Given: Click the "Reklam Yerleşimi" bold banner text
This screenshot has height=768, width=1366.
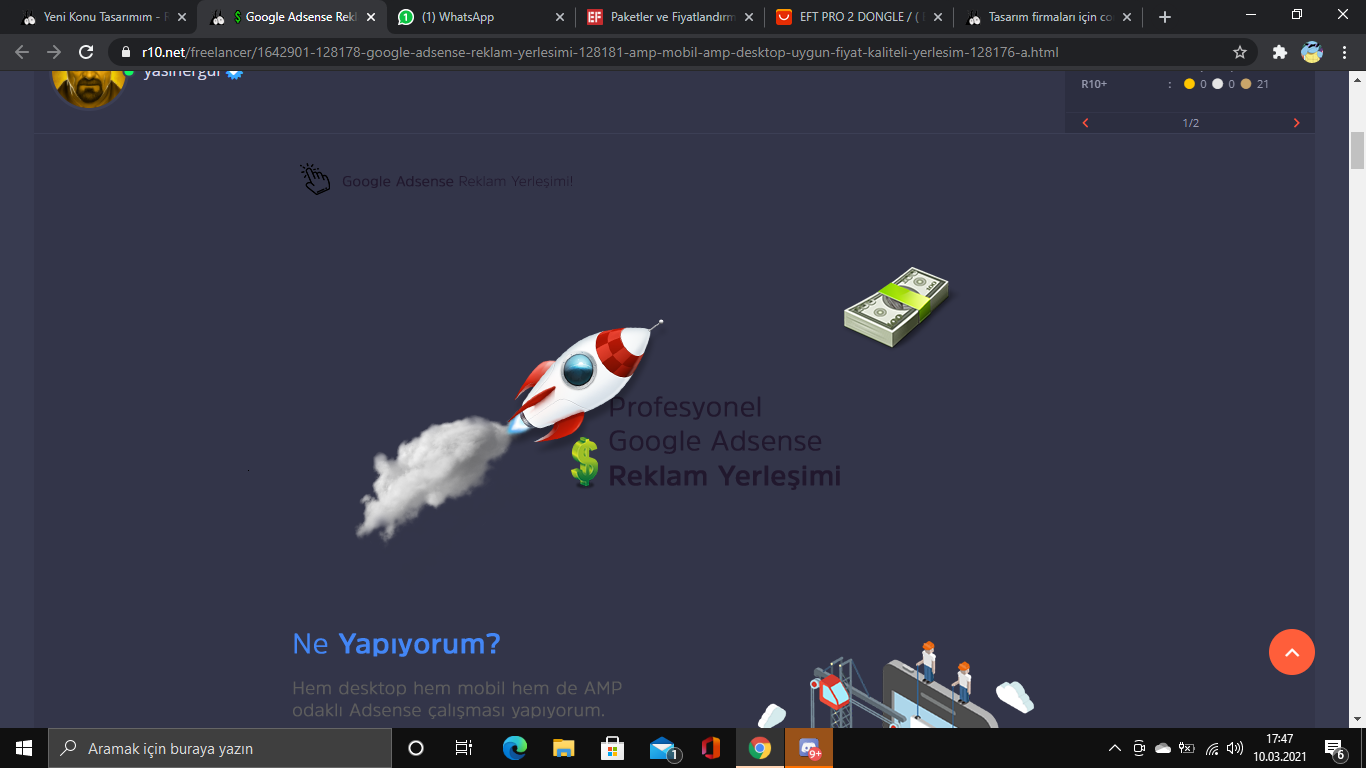Looking at the screenshot, I should tap(725, 475).
